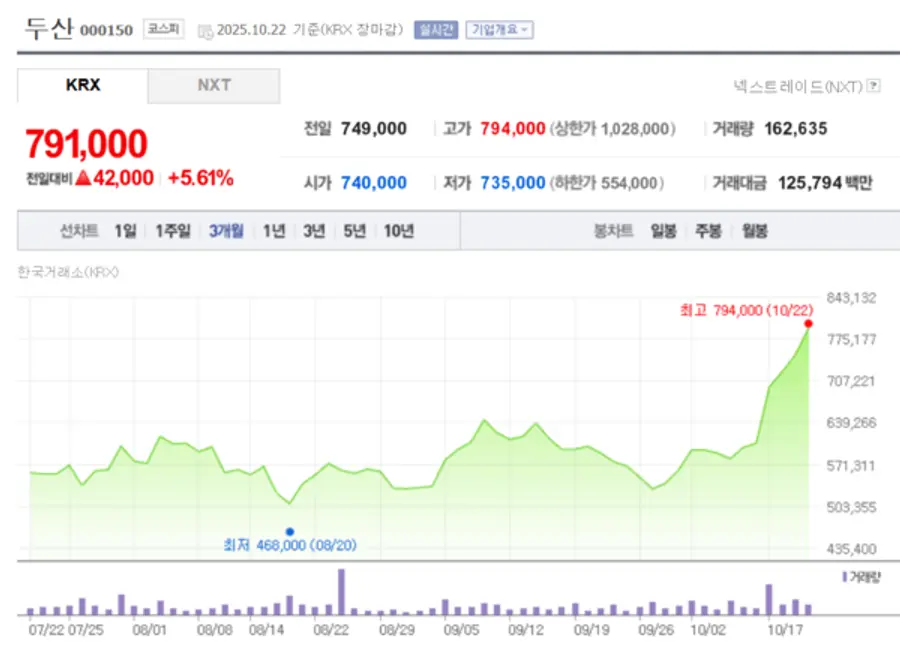Click the red 최고 794,000 high point dot
The height and width of the screenshot is (665, 900).
(x=808, y=323)
